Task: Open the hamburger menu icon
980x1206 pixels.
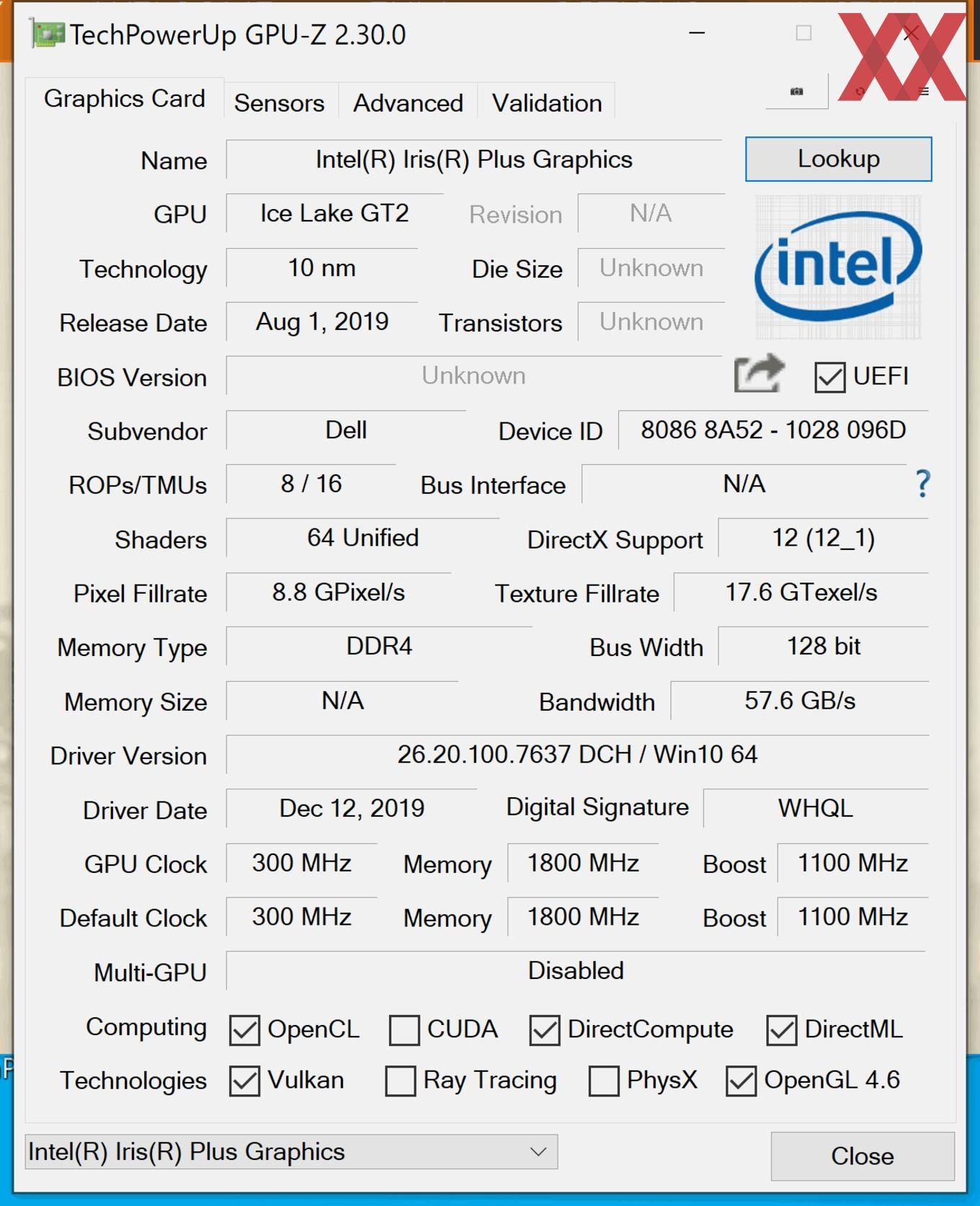Action: pos(924,92)
